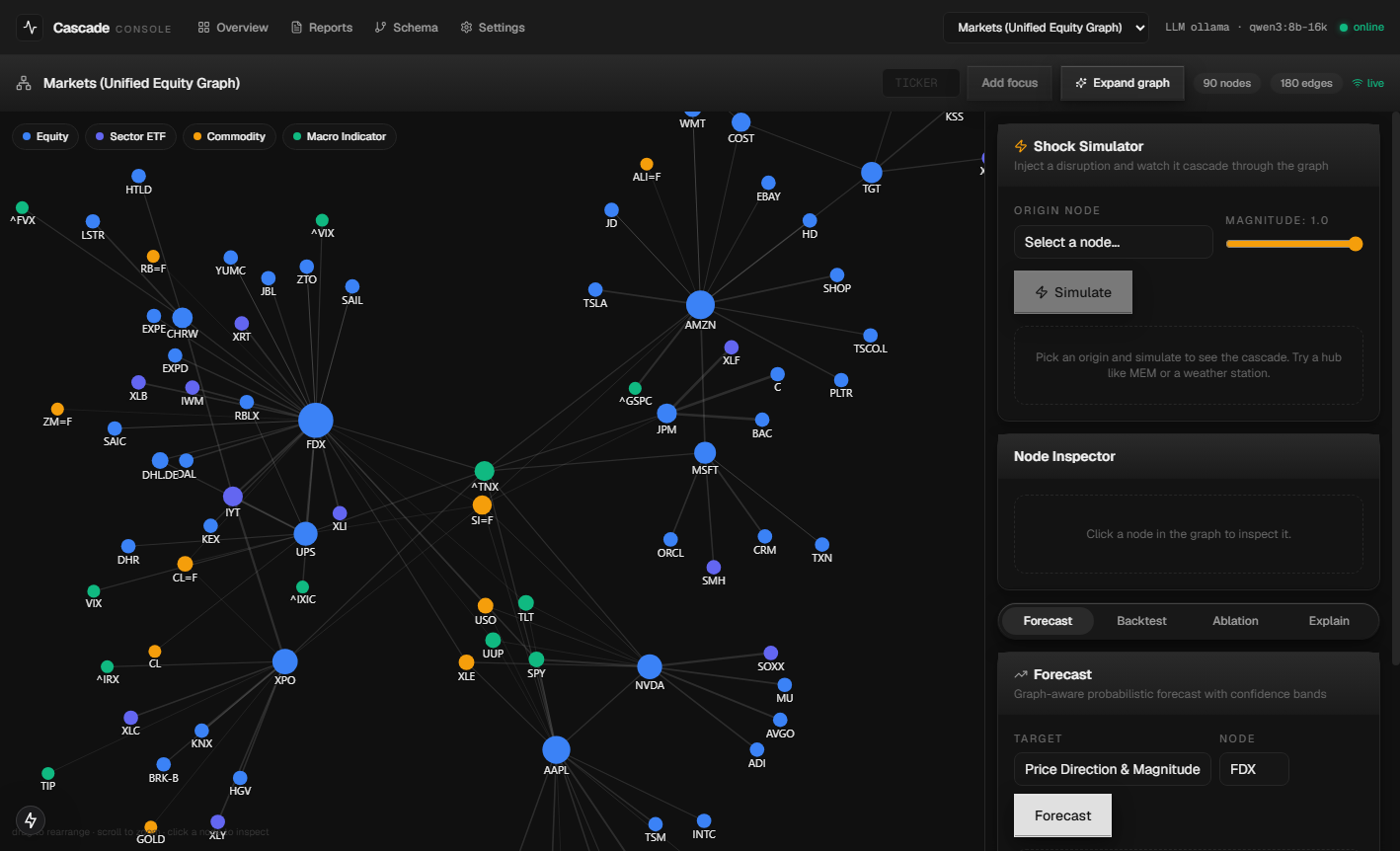This screenshot has height=851, width=1400.
Task: Select the SPY node
Action: (x=536, y=658)
